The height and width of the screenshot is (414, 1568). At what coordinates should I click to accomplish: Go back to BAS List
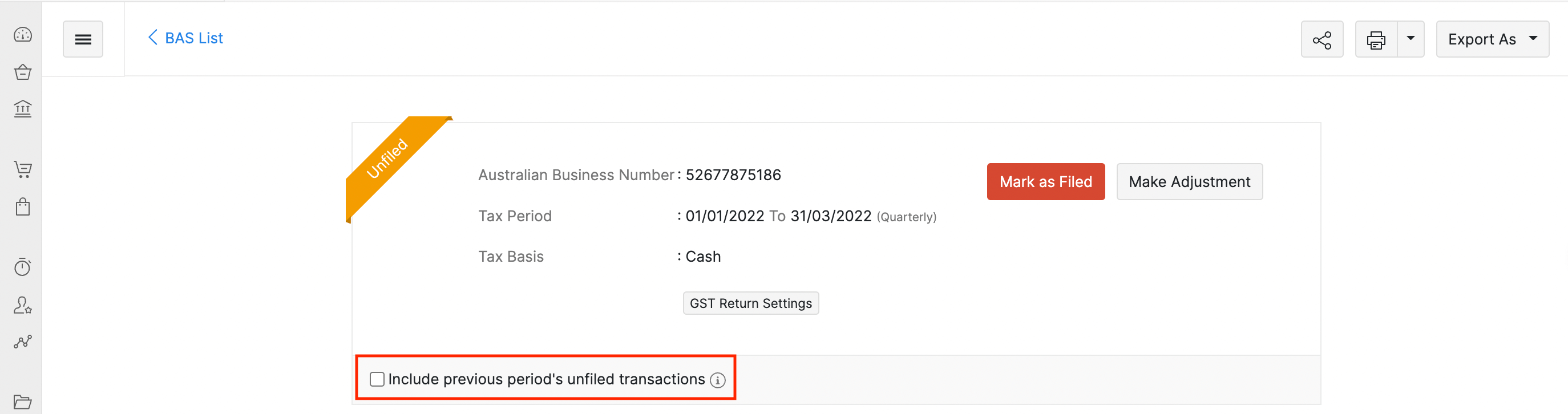click(185, 38)
